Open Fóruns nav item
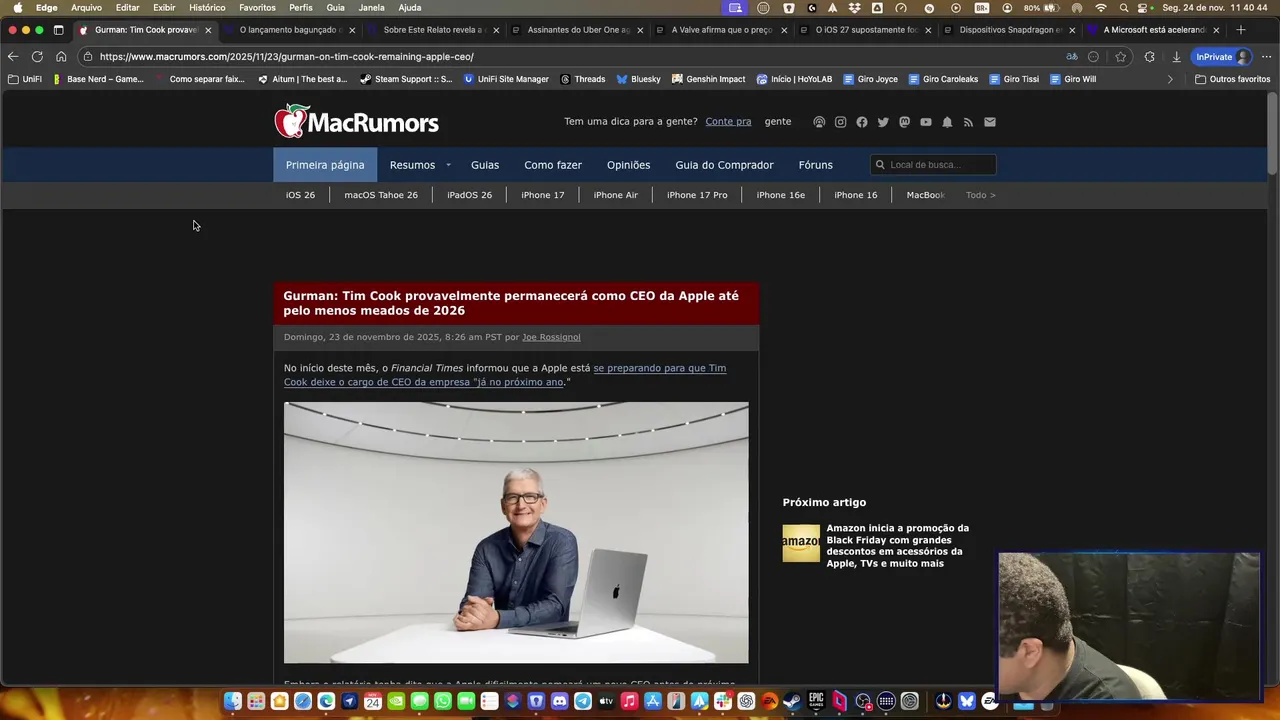Viewport: 1280px width, 720px height. pos(815,165)
